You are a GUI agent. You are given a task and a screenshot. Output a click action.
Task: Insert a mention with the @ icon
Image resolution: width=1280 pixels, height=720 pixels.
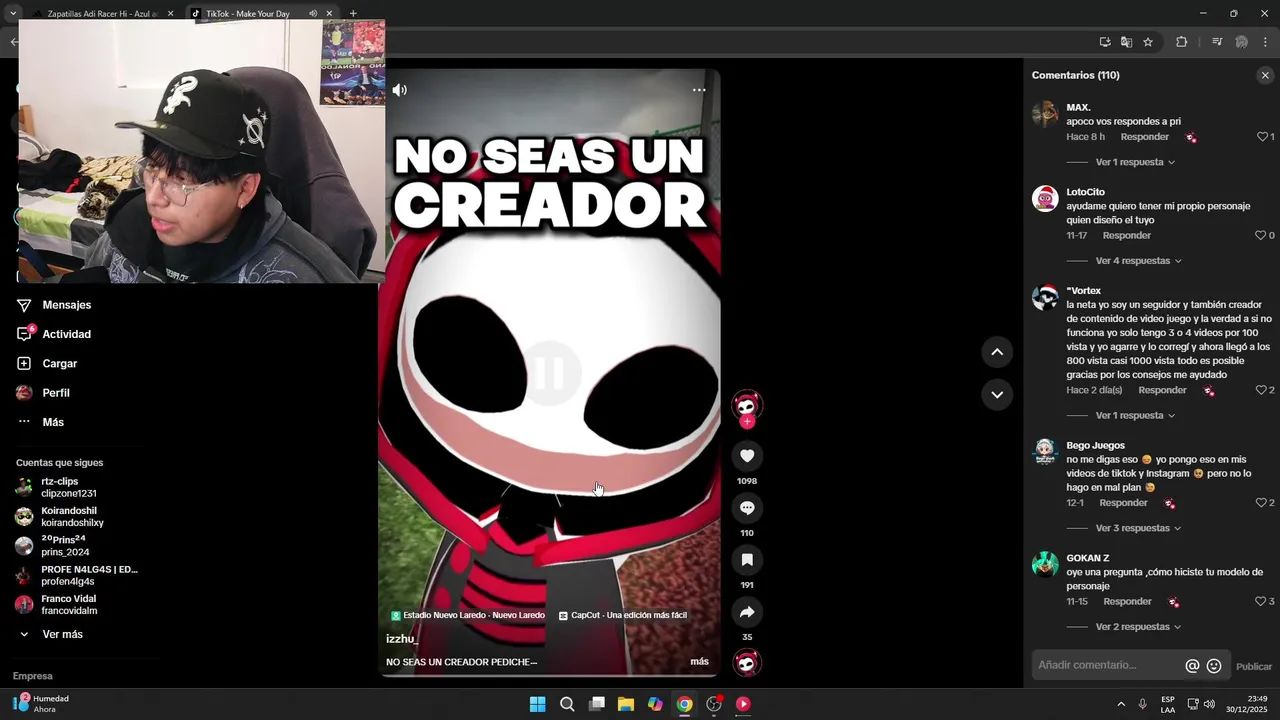coord(1192,666)
